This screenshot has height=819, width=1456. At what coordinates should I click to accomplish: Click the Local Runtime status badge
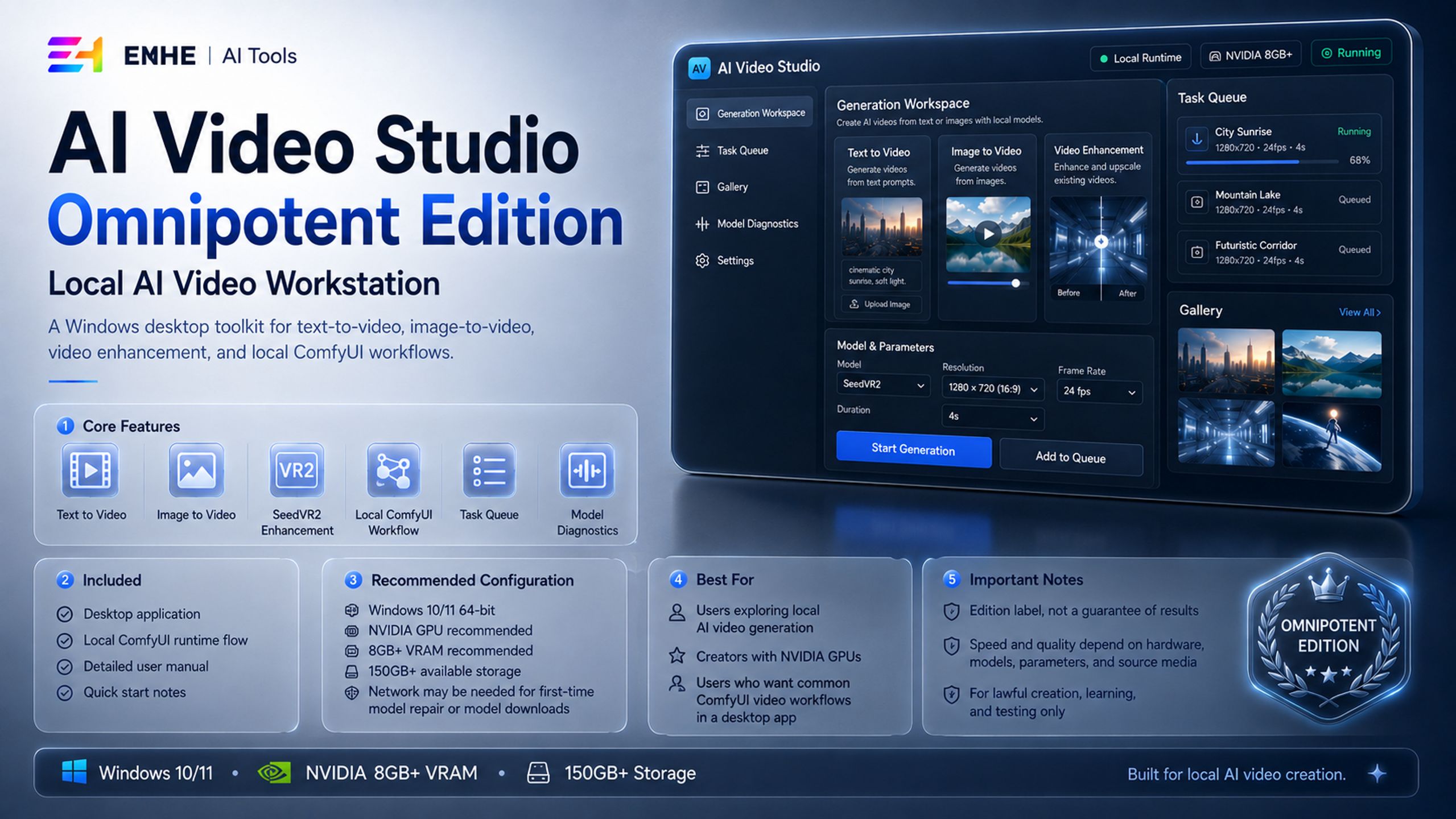1141,58
